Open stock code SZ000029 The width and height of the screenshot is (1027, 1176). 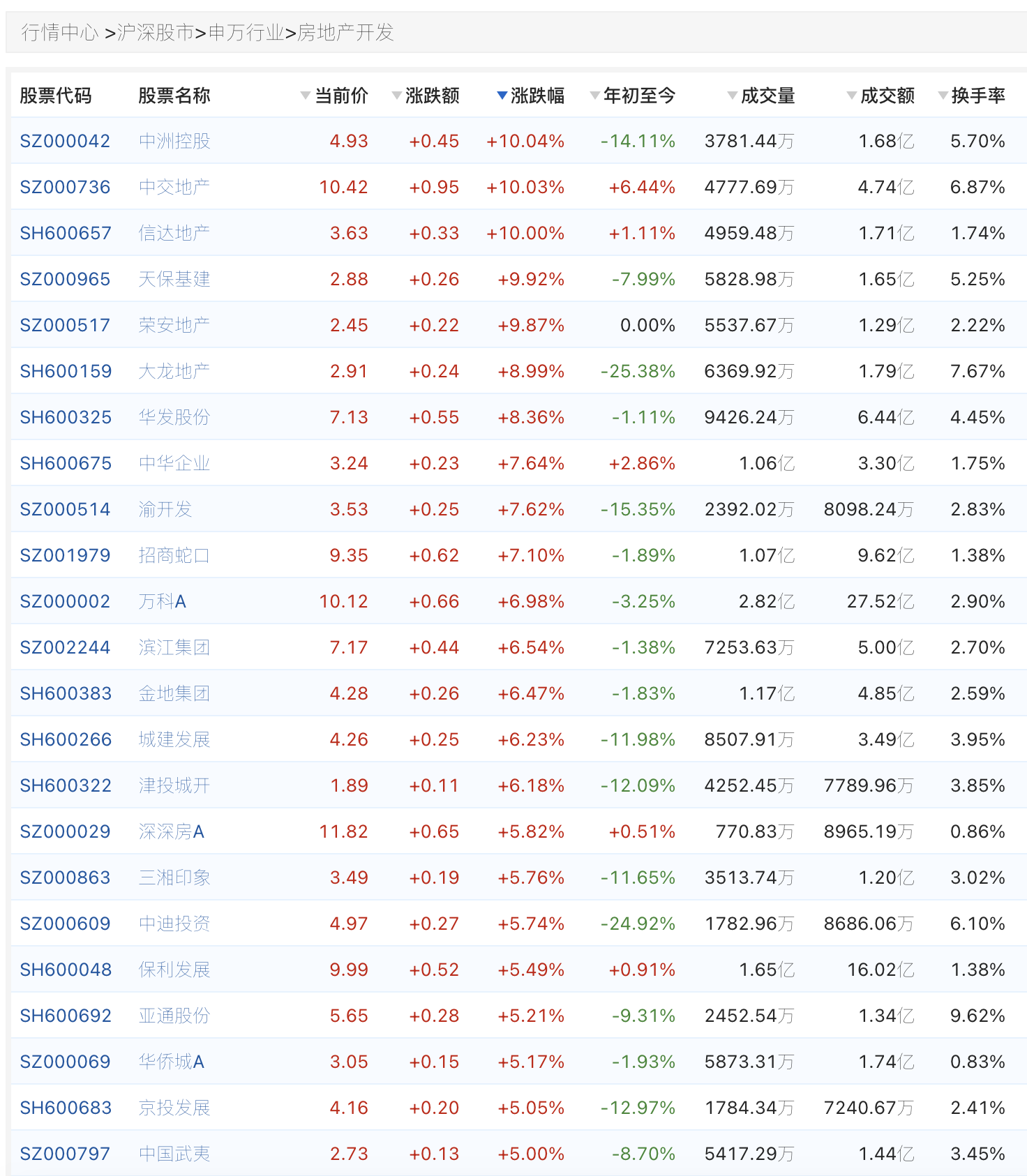point(65,831)
